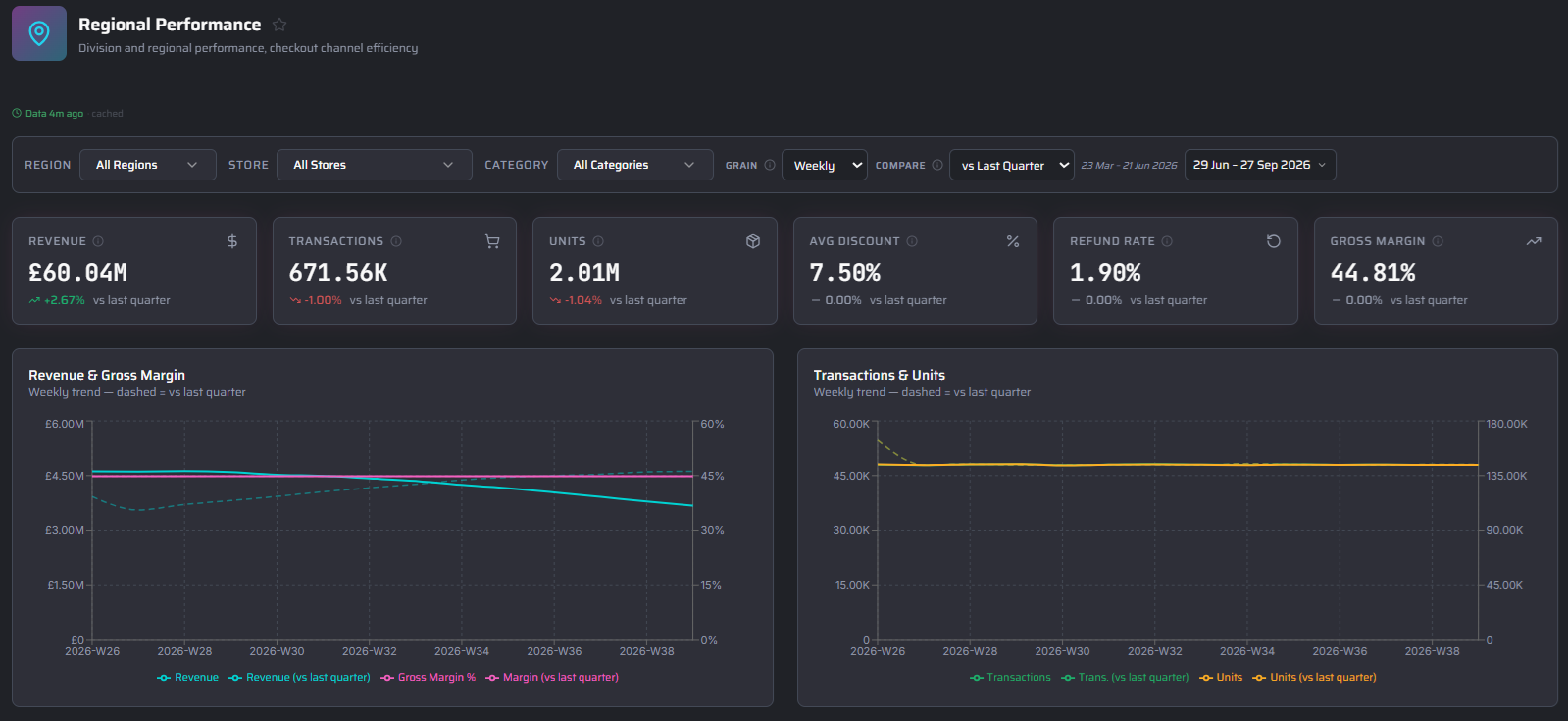Open the All Stores dropdown
This screenshot has width=1568, height=721.
(375, 165)
